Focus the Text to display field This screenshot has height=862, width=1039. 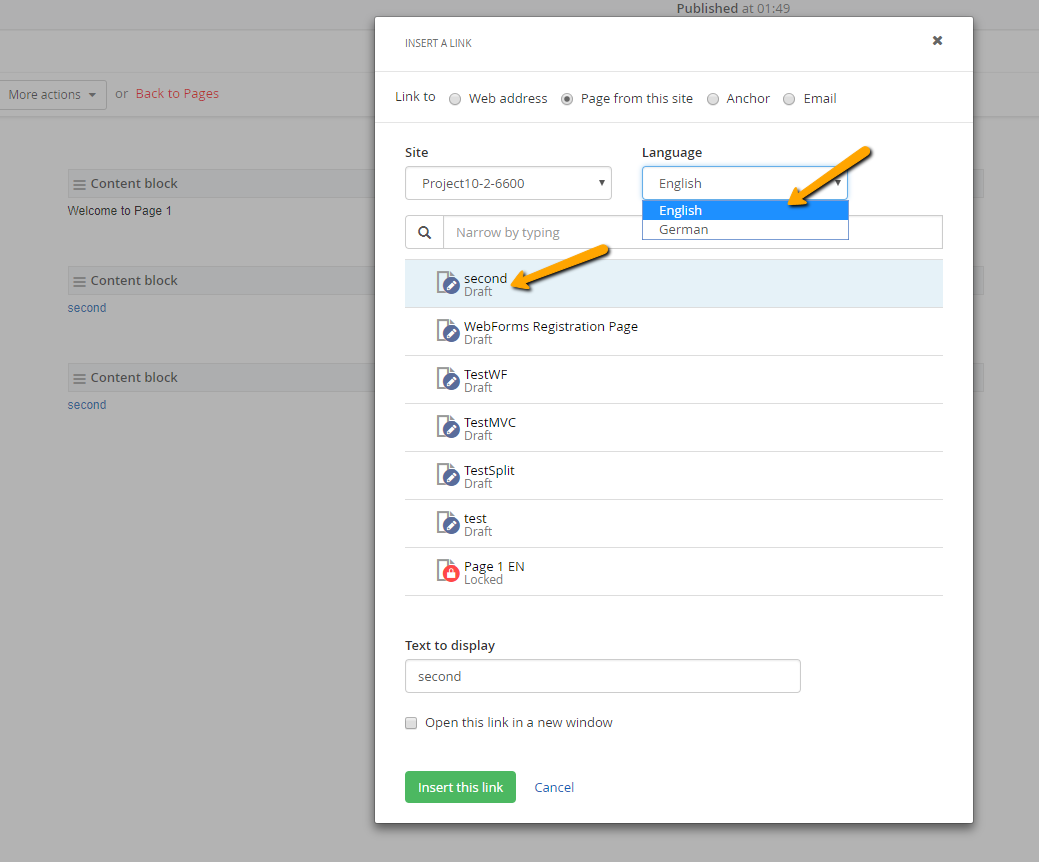click(x=603, y=676)
